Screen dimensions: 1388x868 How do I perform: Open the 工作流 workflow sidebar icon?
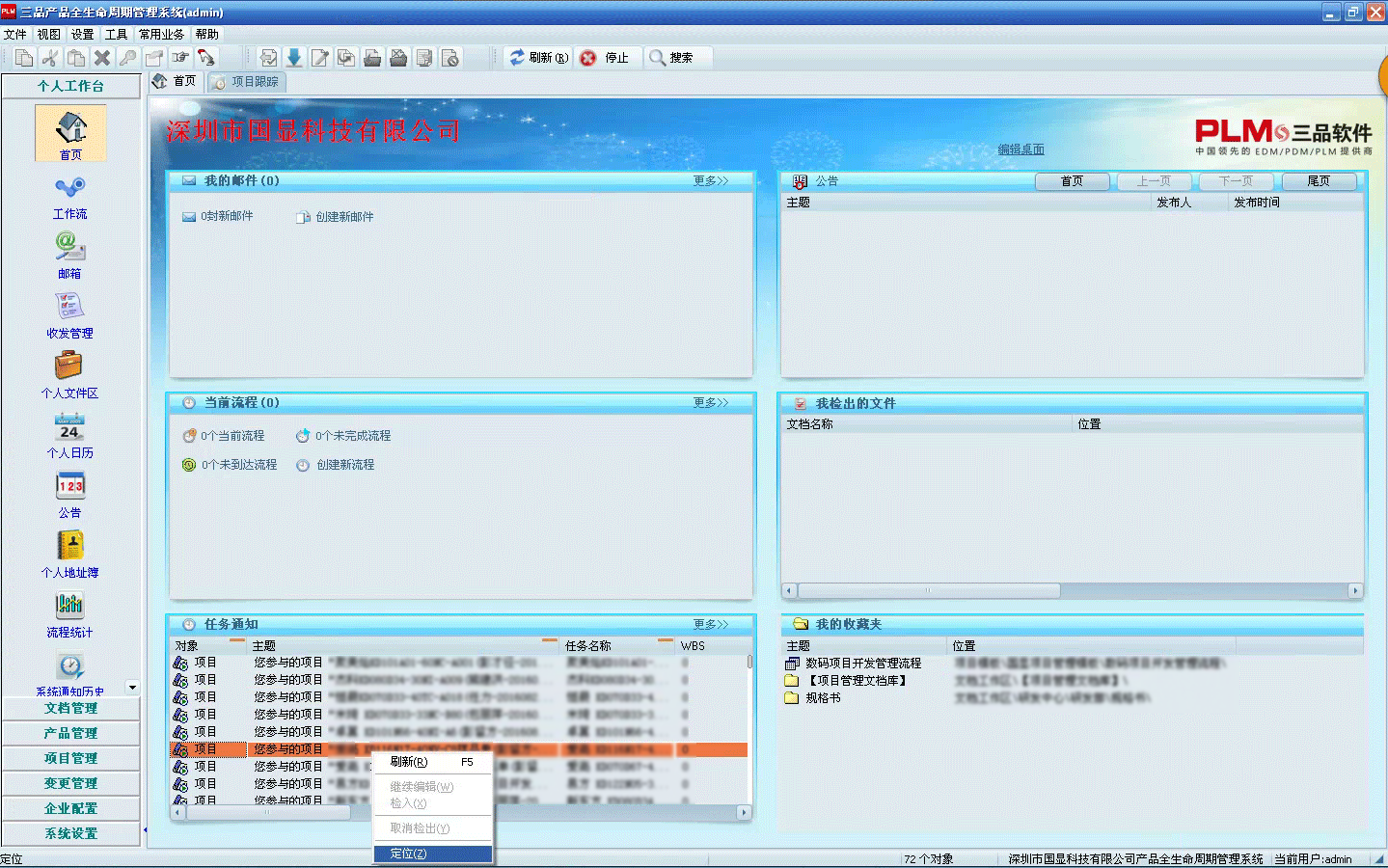coord(69,188)
